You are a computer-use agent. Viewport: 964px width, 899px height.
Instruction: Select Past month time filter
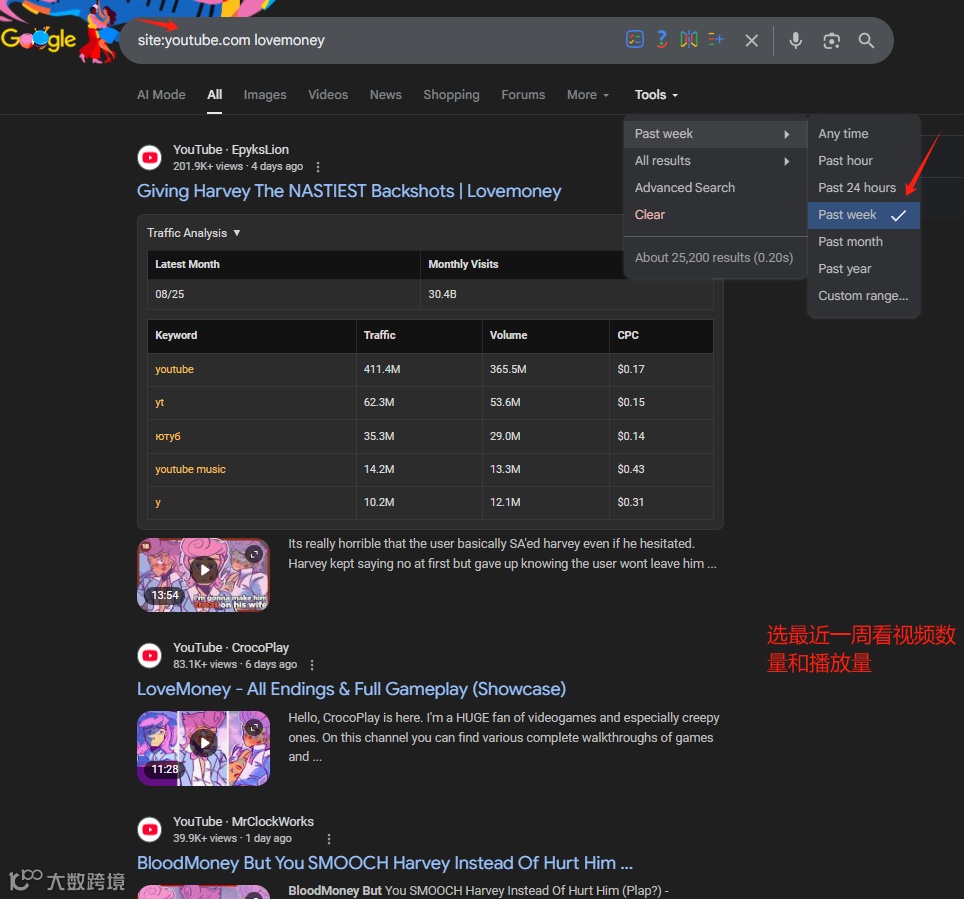[863, 242]
